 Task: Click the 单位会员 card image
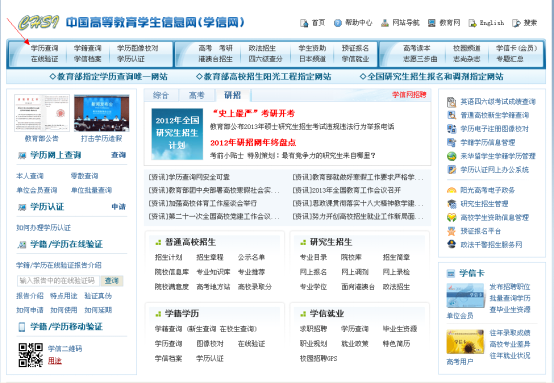click(465, 295)
